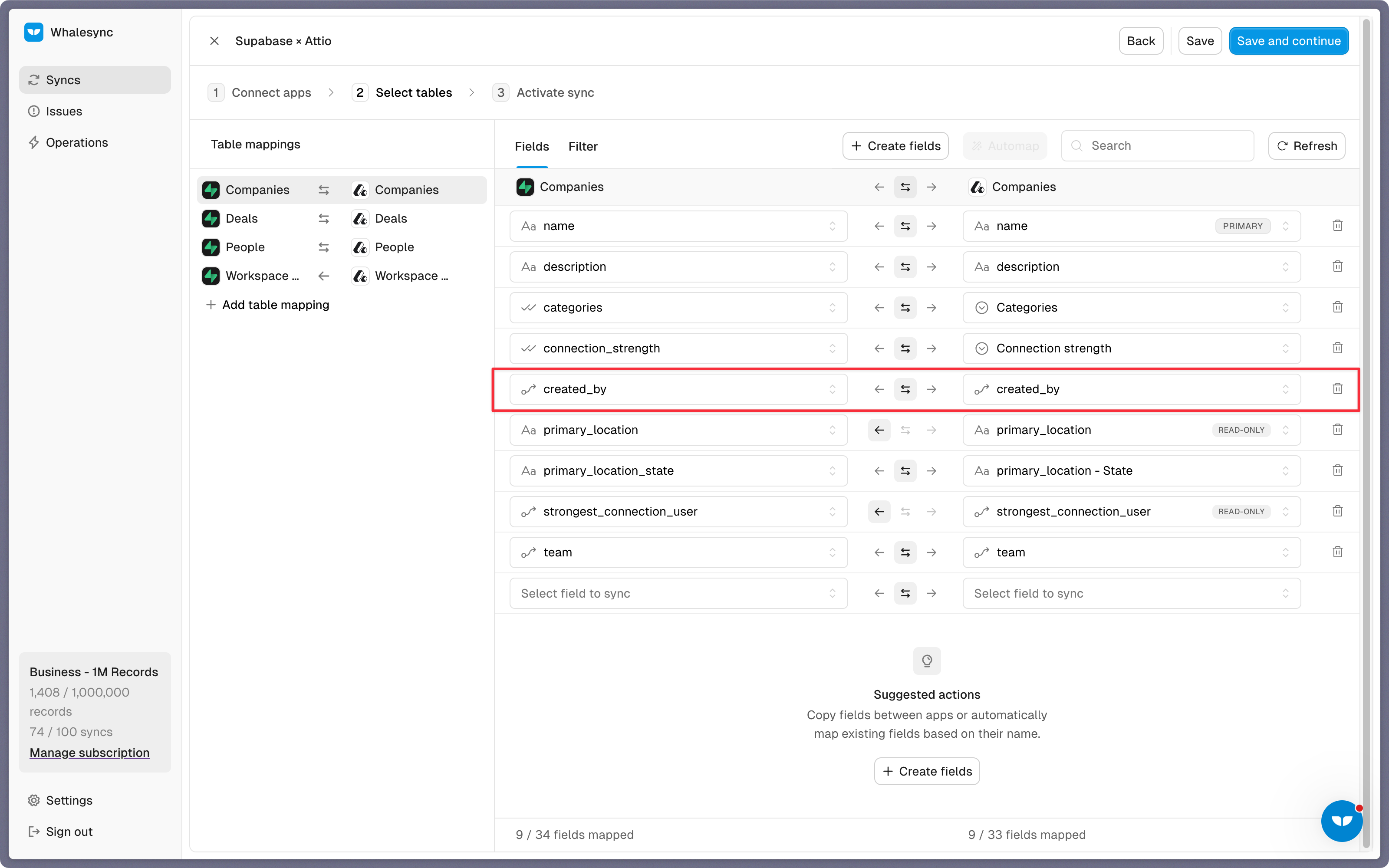1389x868 pixels.
Task: Set categories to two-way sync
Action: tap(905, 308)
